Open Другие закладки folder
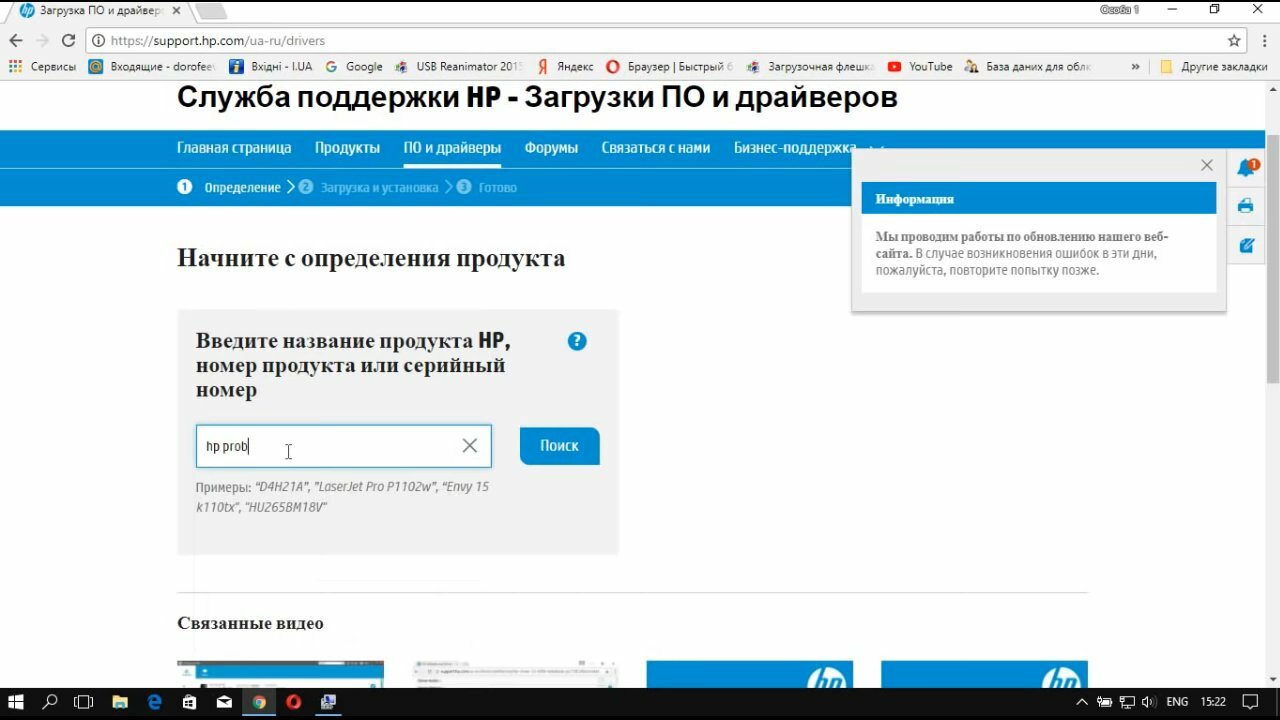Image resolution: width=1280 pixels, height=720 pixels. coord(1215,67)
